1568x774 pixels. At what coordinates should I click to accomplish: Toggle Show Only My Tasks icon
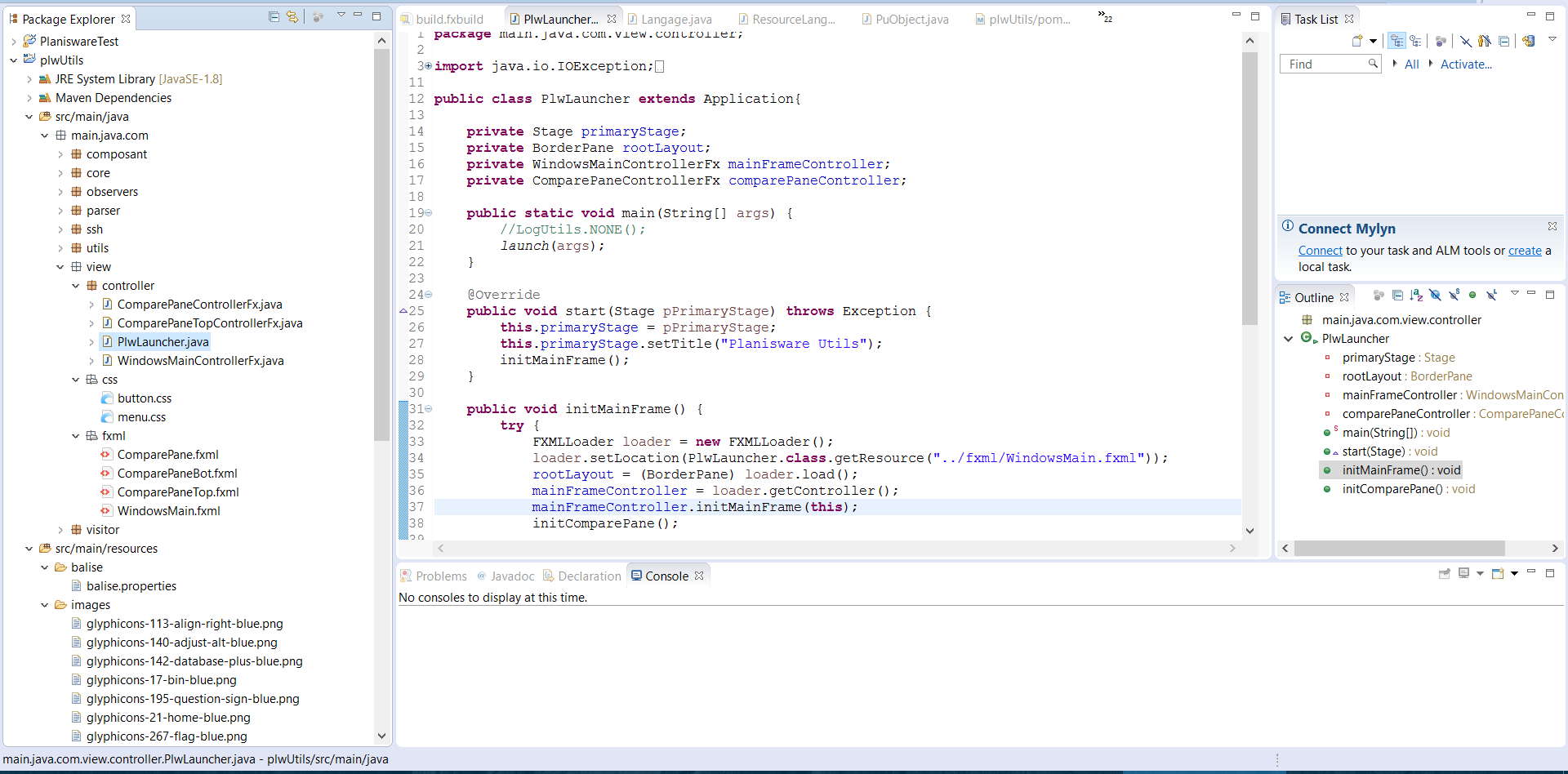1485,41
